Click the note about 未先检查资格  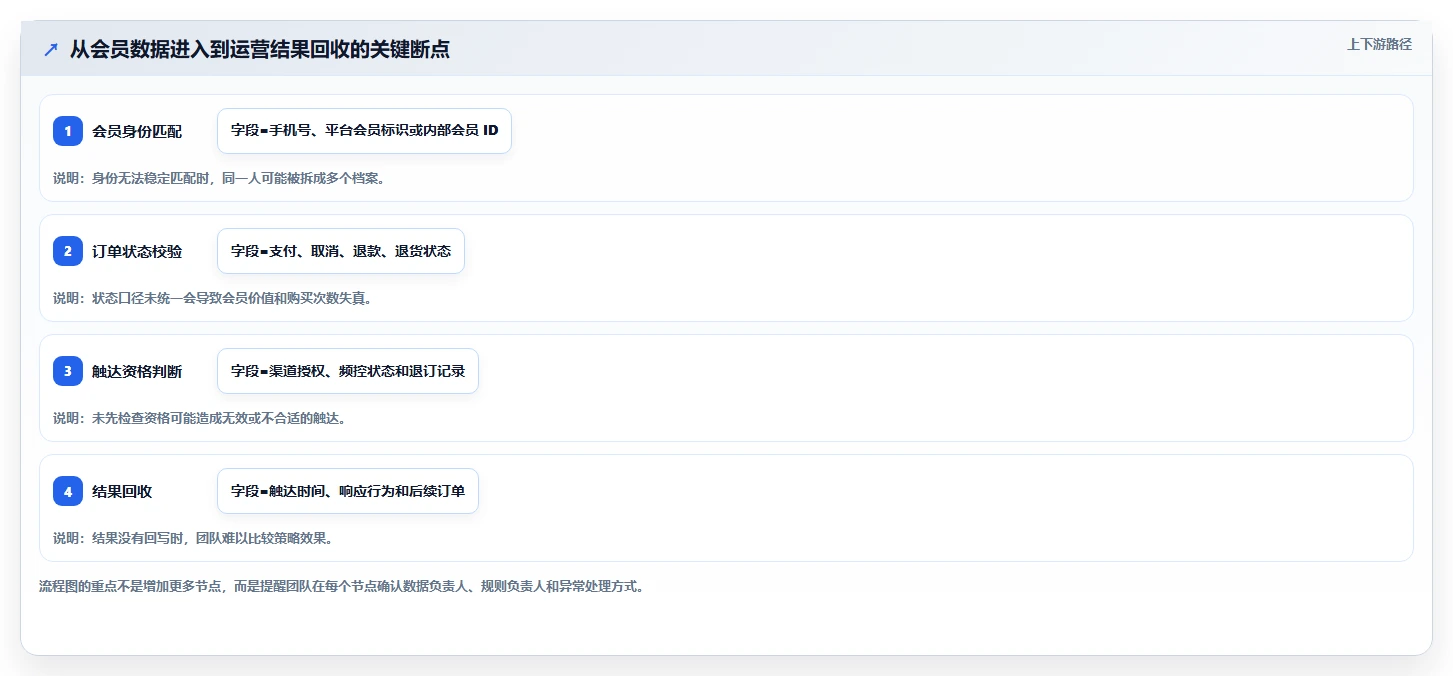click(x=199, y=418)
